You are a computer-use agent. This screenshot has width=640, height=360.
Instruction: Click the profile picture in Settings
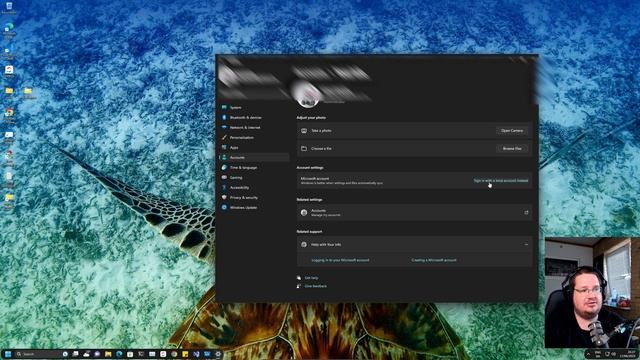coord(308,94)
